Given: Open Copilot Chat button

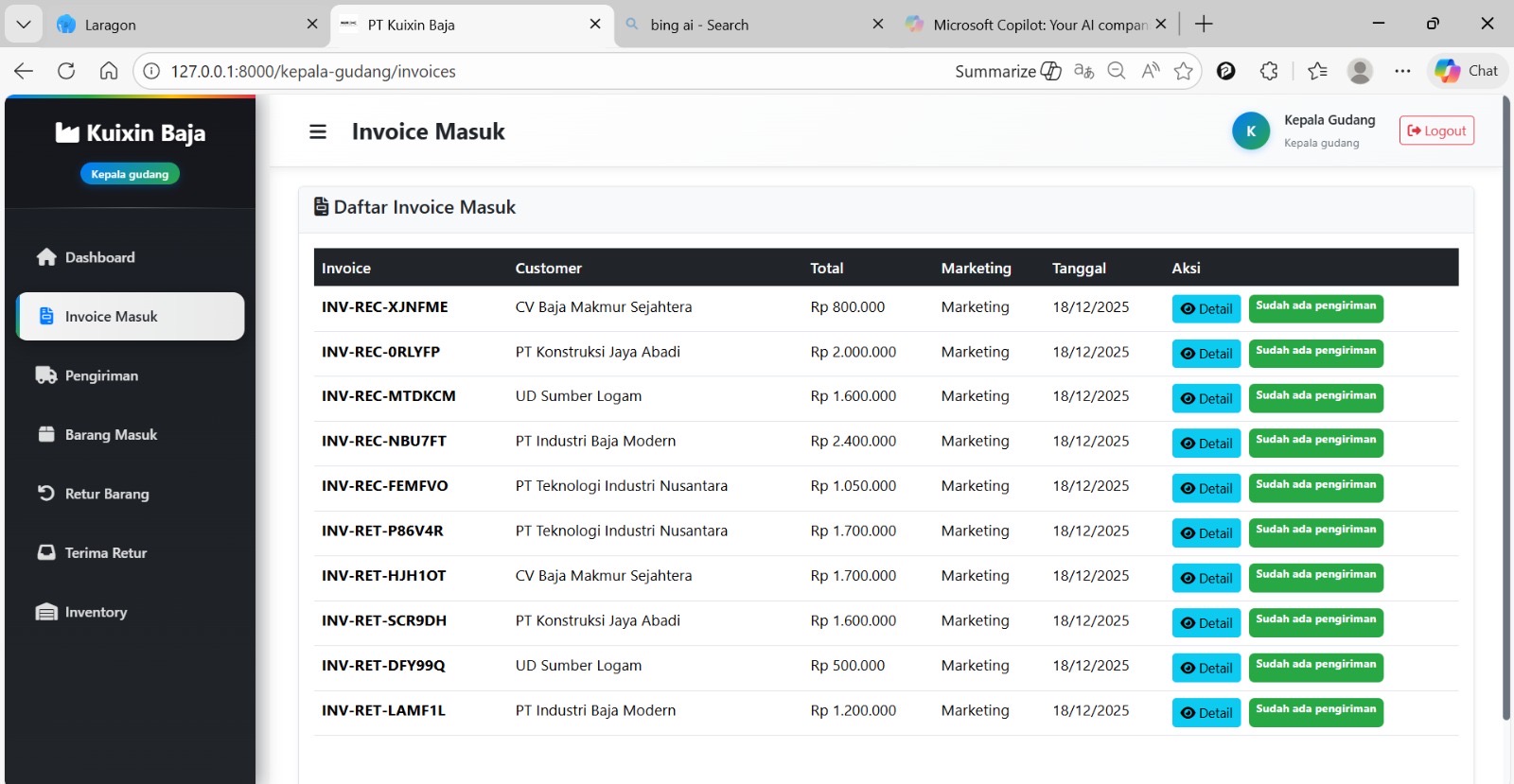Looking at the screenshot, I should click(1467, 71).
